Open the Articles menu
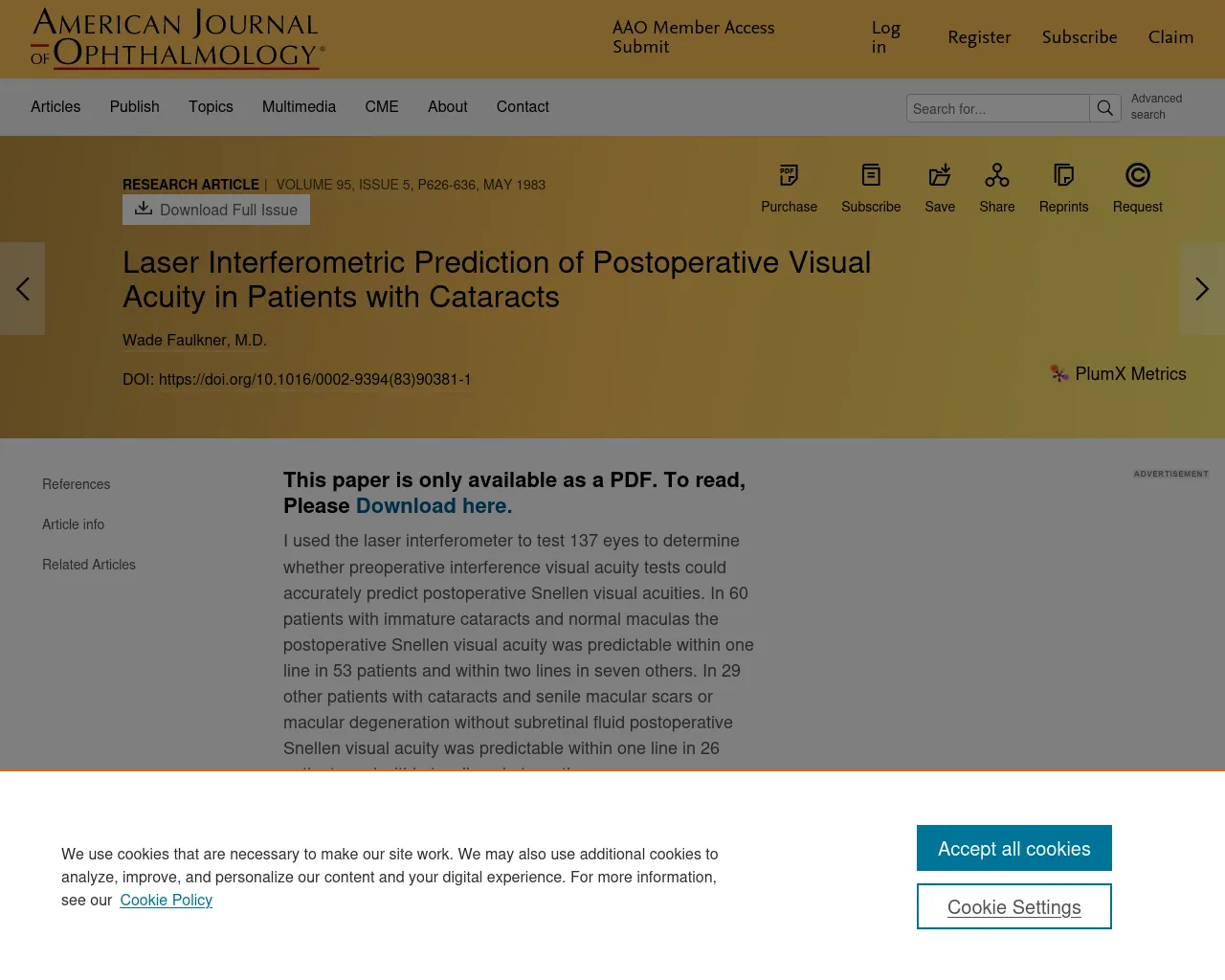1225x980 pixels. click(x=56, y=107)
